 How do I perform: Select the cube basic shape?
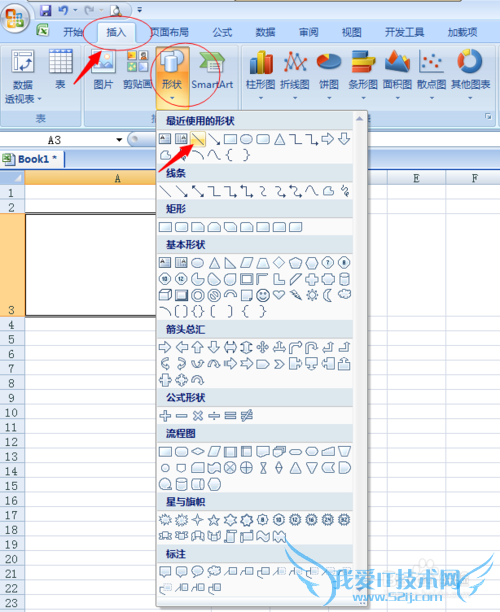165,295
